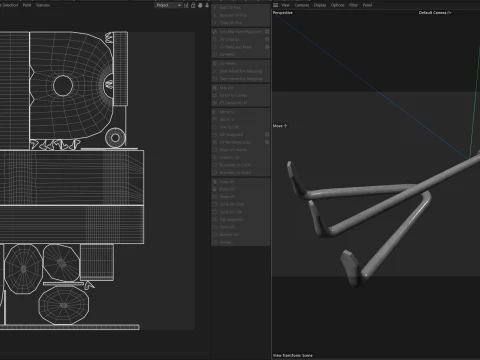
Task: Click the Move tool indicator in viewport
Action: coord(280,126)
